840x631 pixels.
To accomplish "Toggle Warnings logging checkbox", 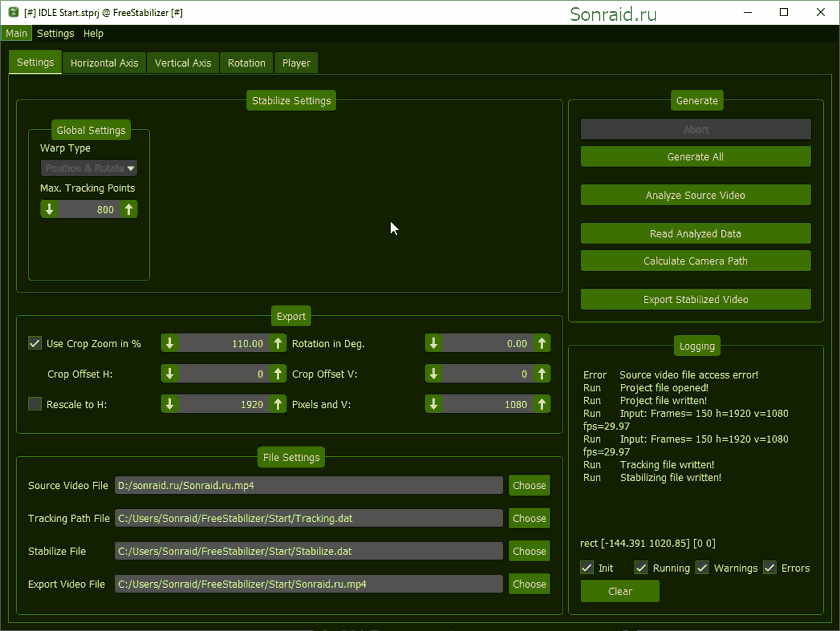I will [x=702, y=568].
